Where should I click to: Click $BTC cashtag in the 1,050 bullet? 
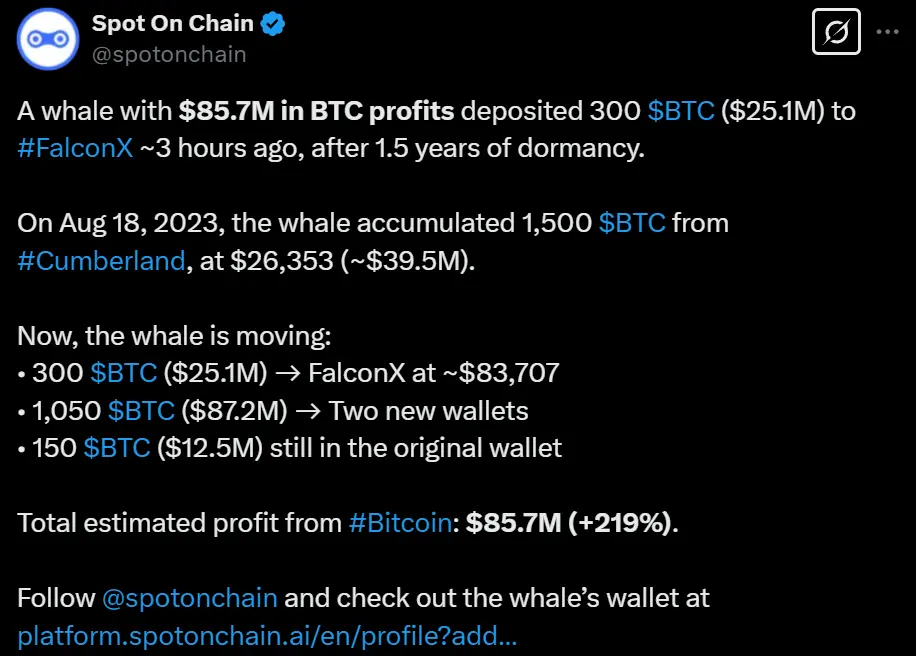coord(141,410)
